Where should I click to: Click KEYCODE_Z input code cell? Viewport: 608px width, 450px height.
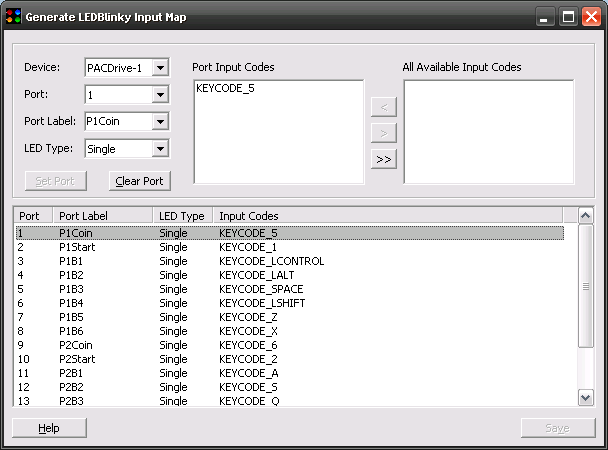click(x=248, y=317)
